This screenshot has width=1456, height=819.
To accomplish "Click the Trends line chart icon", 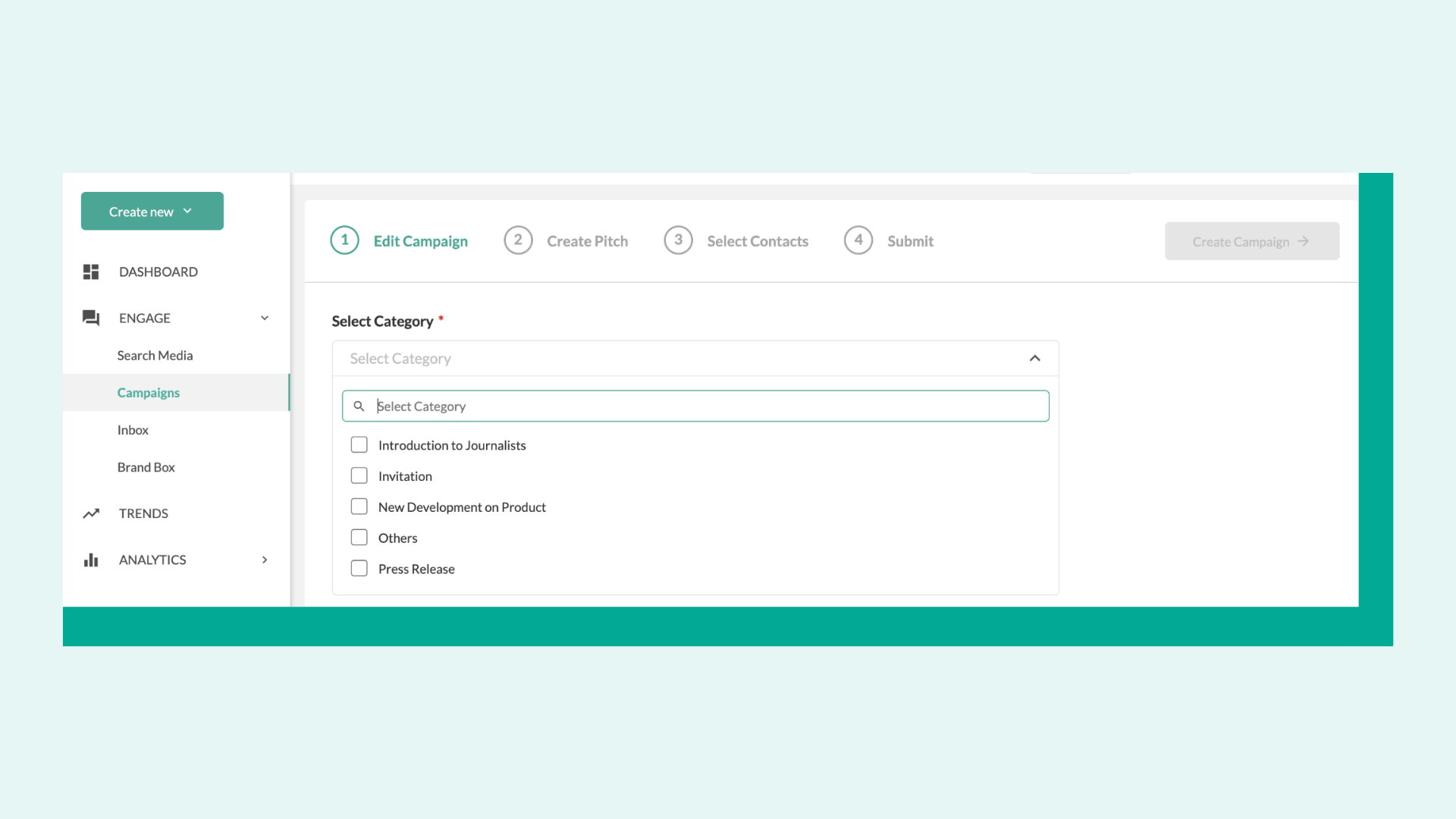I will [91, 513].
